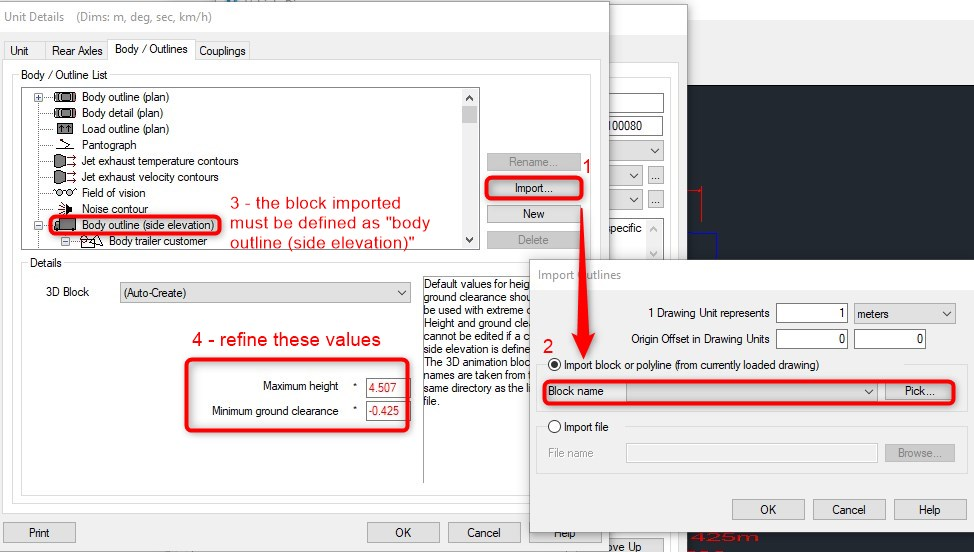Click the Minimum ground clearance field

[x=386, y=410]
